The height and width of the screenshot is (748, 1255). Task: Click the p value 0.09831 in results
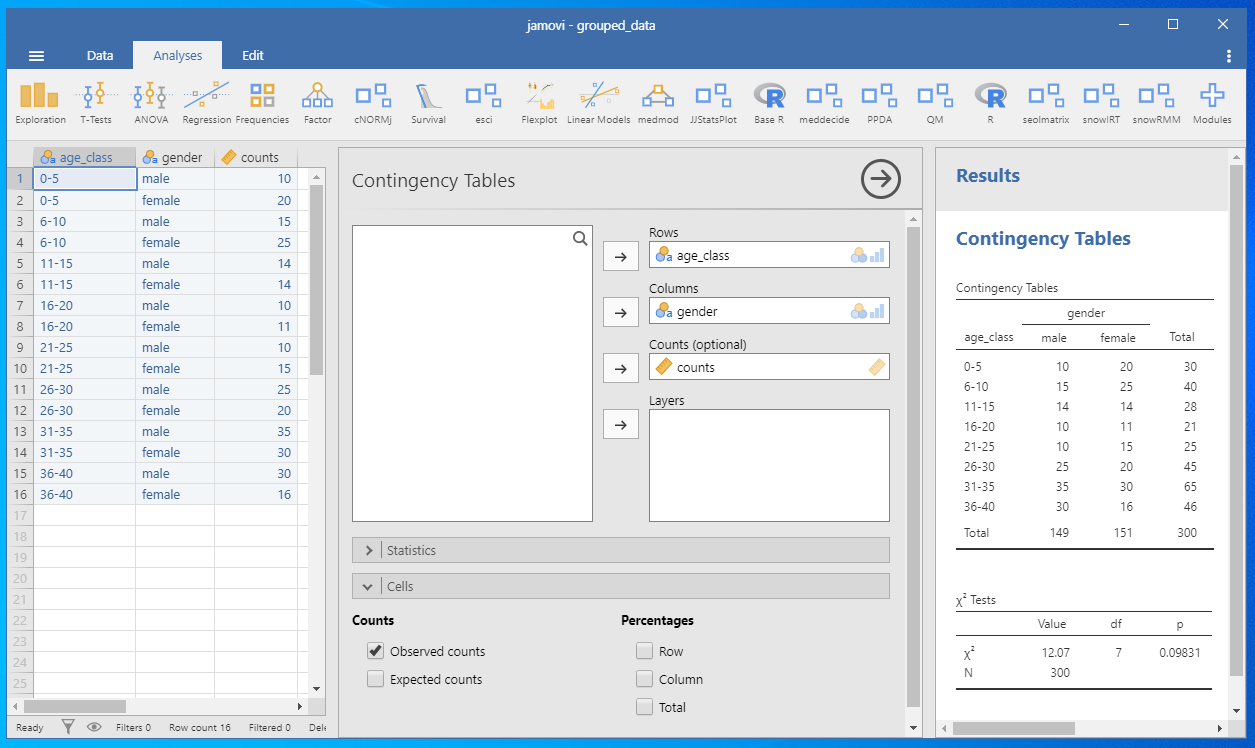pyautogui.click(x=1179, y=652)
